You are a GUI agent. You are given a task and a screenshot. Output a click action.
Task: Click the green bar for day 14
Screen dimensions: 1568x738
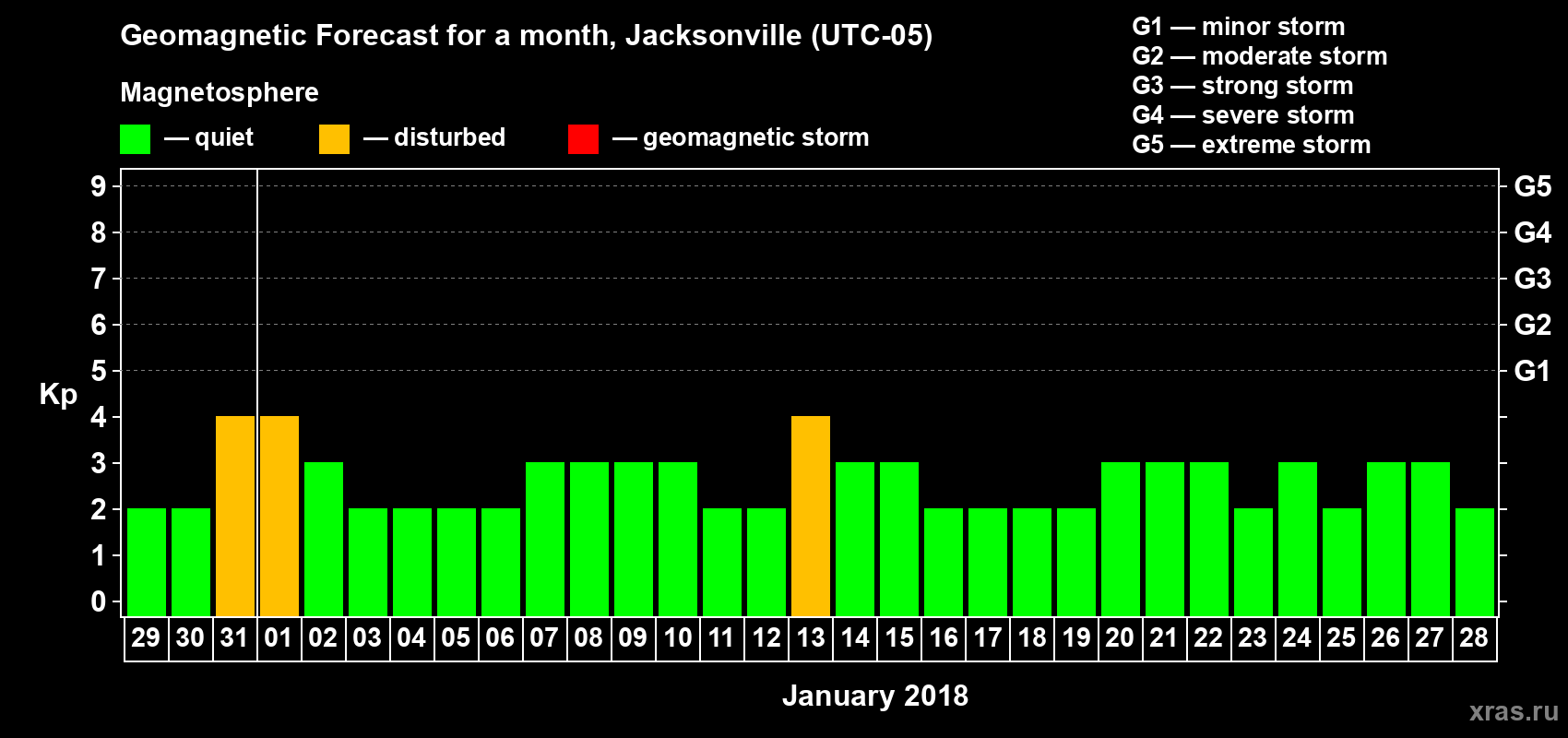point(855,539)
